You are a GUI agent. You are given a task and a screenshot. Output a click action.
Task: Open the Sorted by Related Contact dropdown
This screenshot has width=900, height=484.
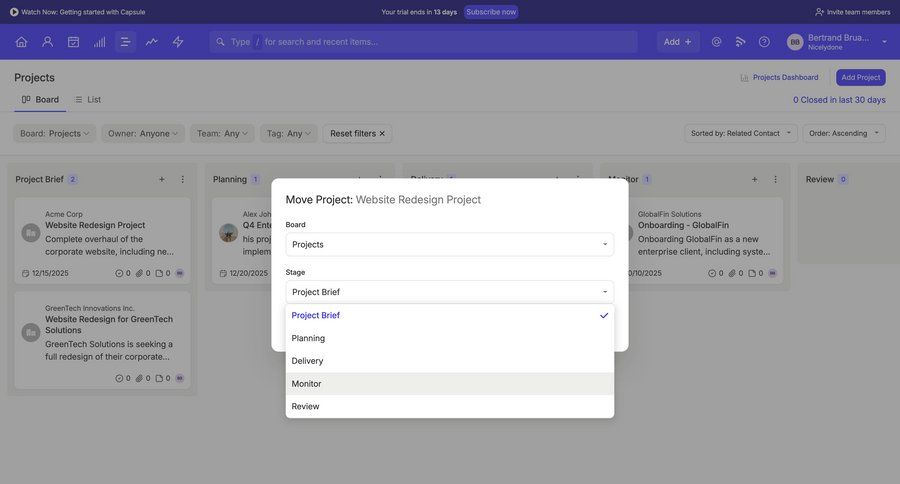point(741,133)
